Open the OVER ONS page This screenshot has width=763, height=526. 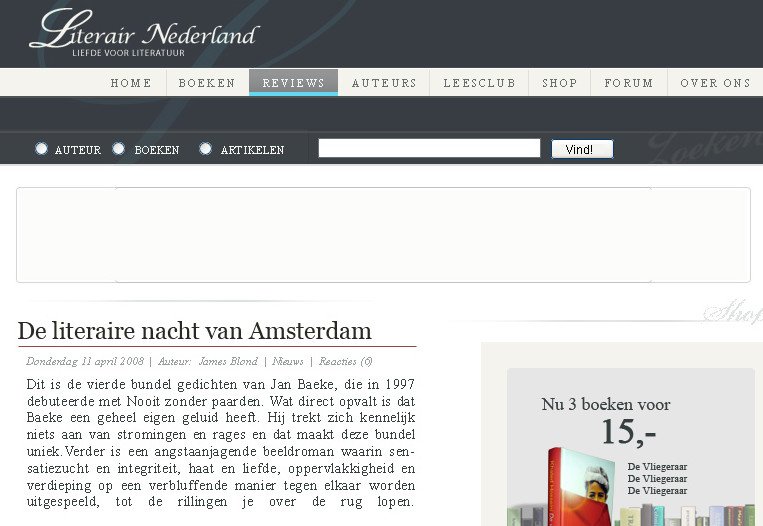coord(715,83)
